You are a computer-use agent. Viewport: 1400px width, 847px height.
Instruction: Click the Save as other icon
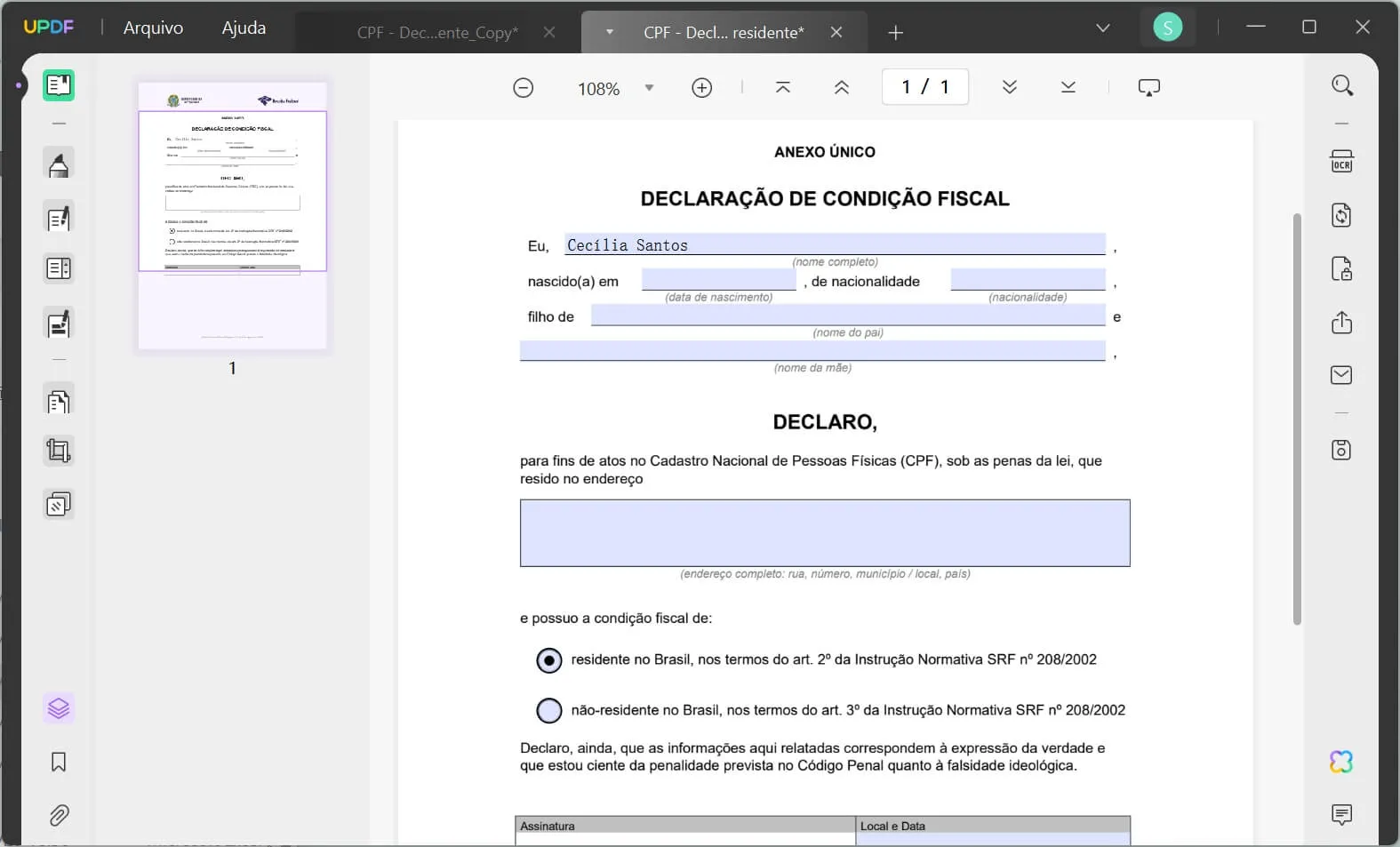point(1342,450)
